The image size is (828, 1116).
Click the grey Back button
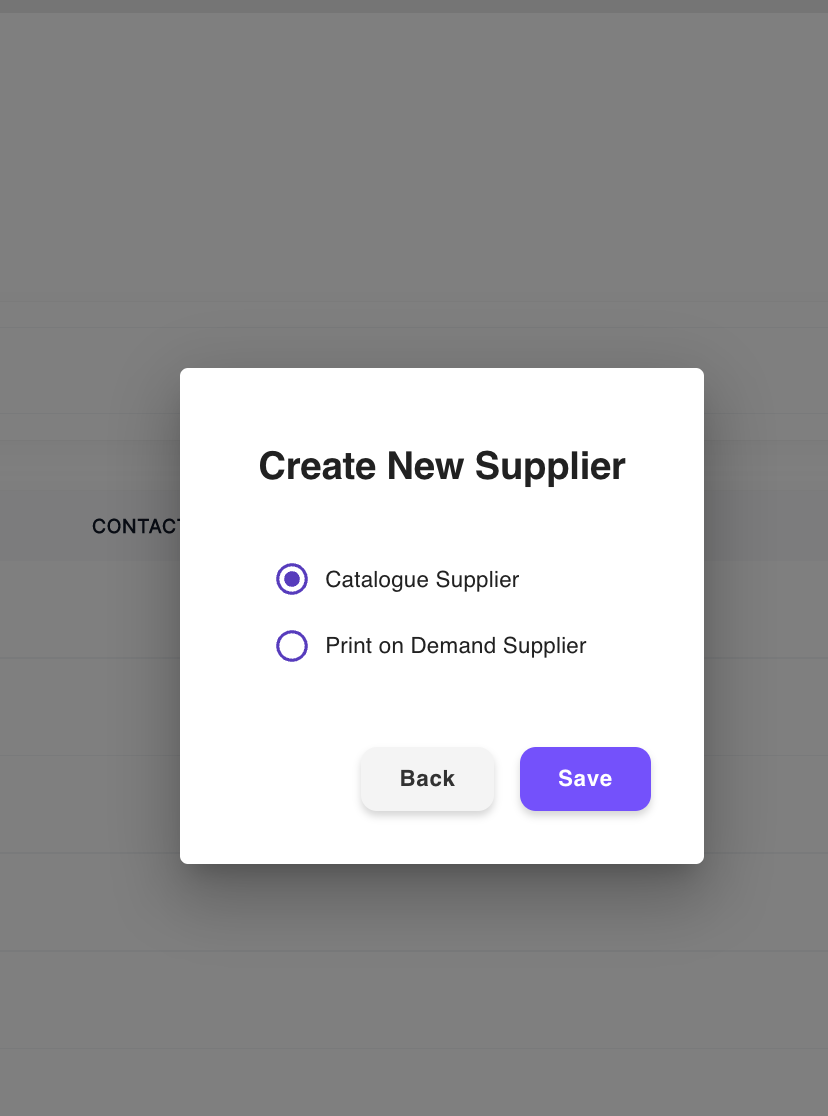427,779
